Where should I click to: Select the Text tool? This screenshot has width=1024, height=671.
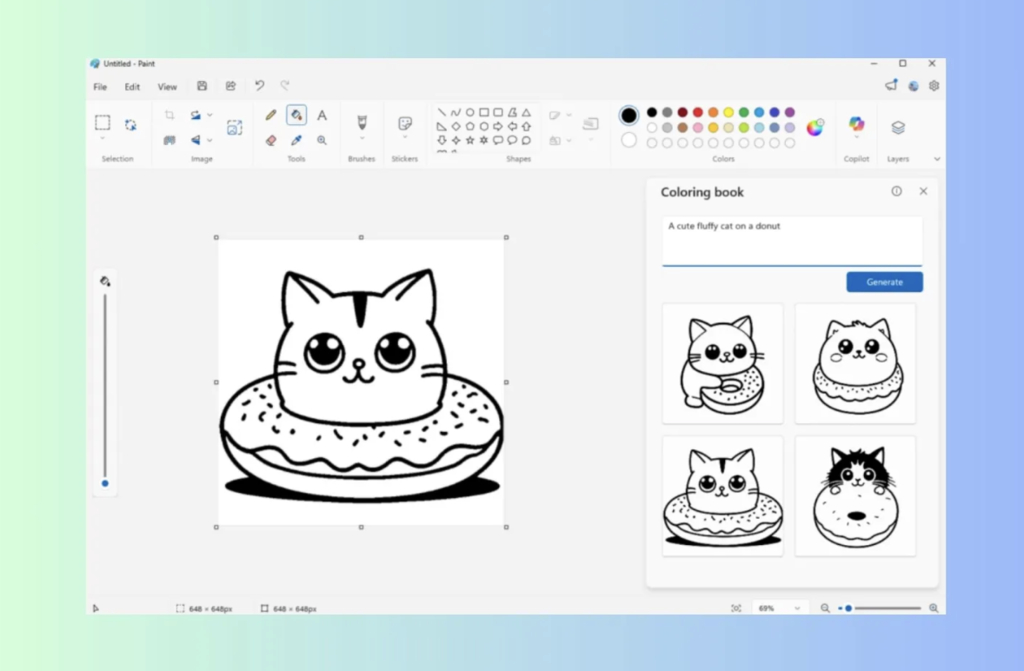322,115
